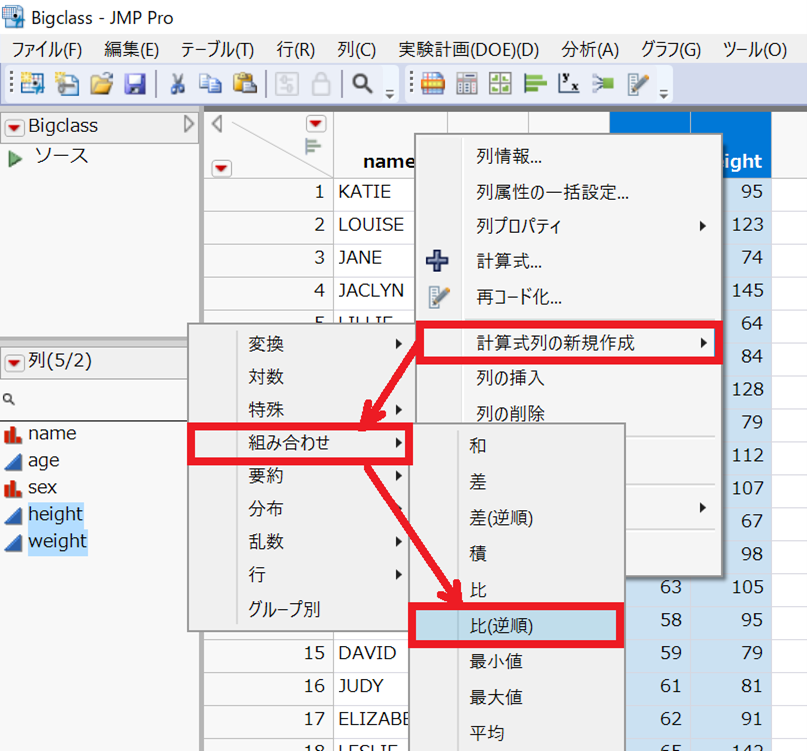The width and height of the screenshot is (807, 751).
Task: Open the ツール(O) menu
Action: [x=755, y=50]
